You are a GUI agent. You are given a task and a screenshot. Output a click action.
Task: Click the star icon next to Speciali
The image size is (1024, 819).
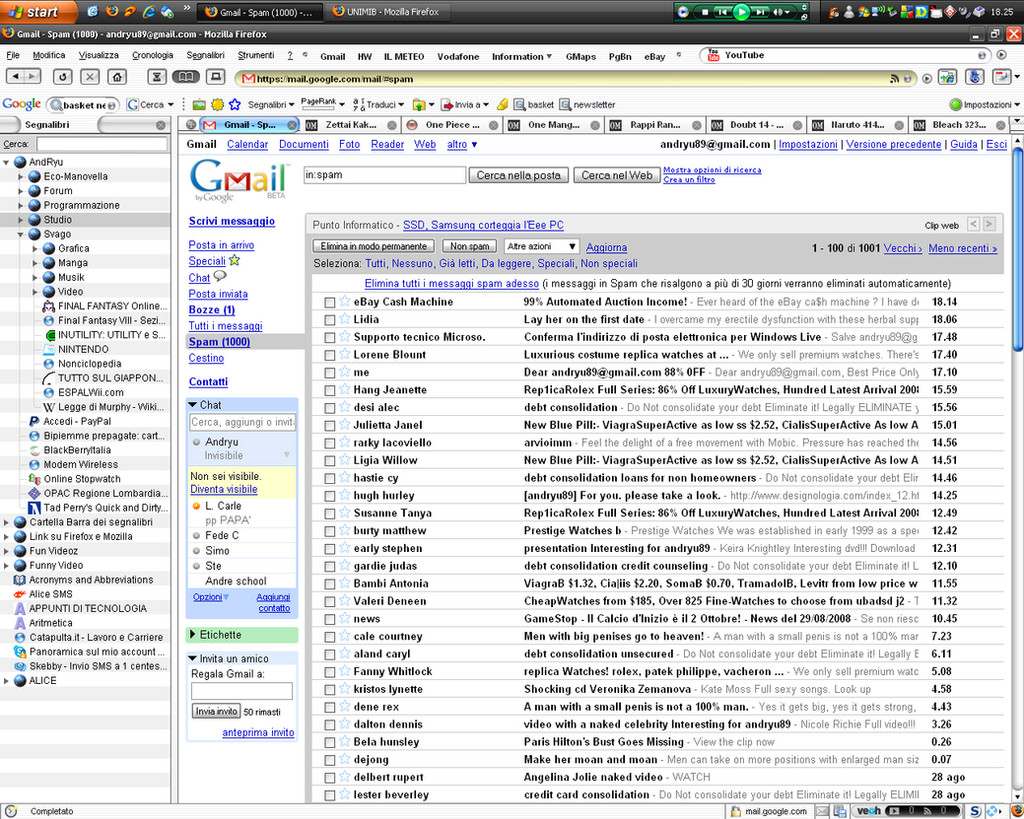[x=234, y=260]
